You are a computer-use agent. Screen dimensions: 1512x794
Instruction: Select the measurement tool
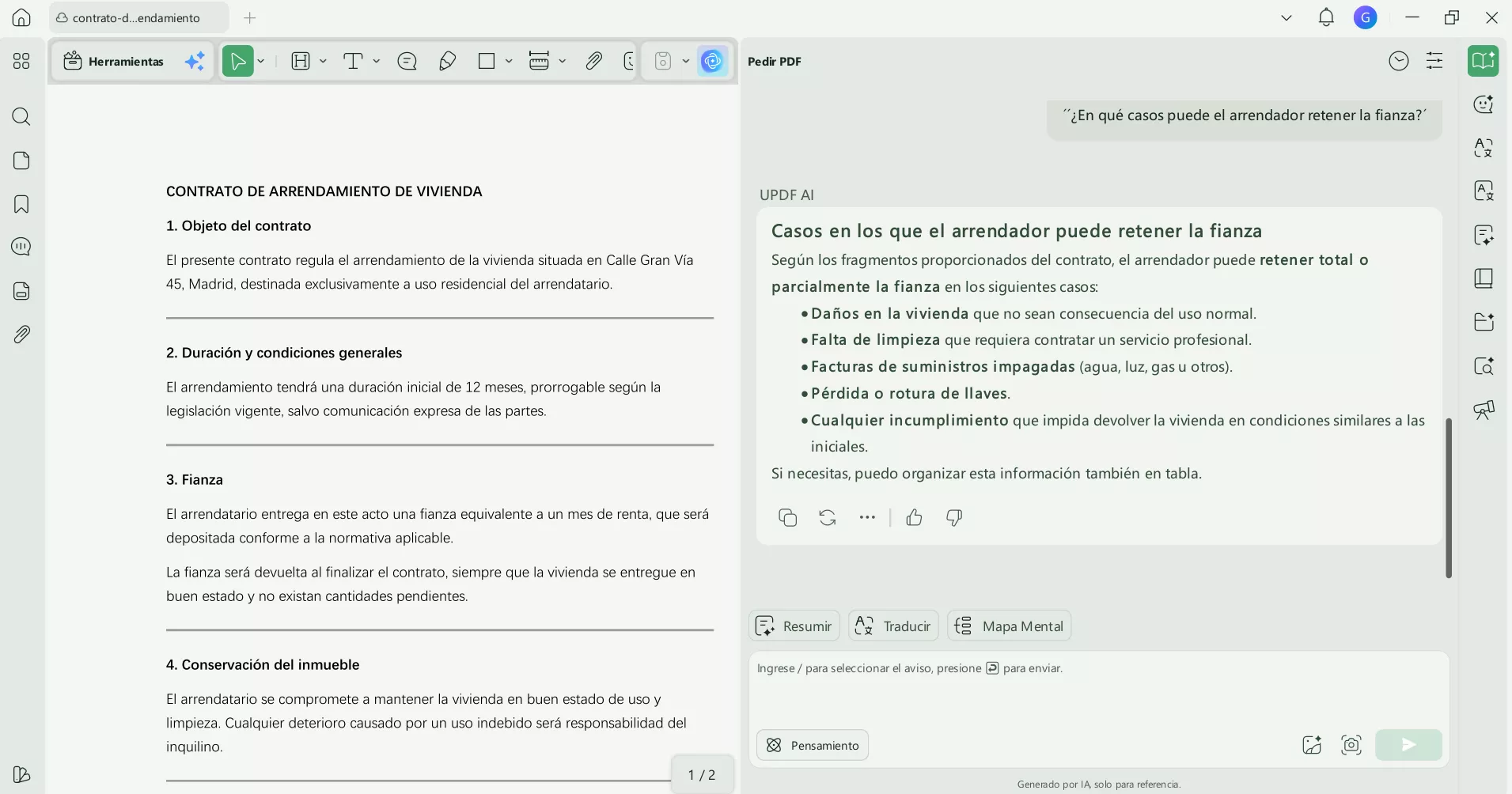540,61
